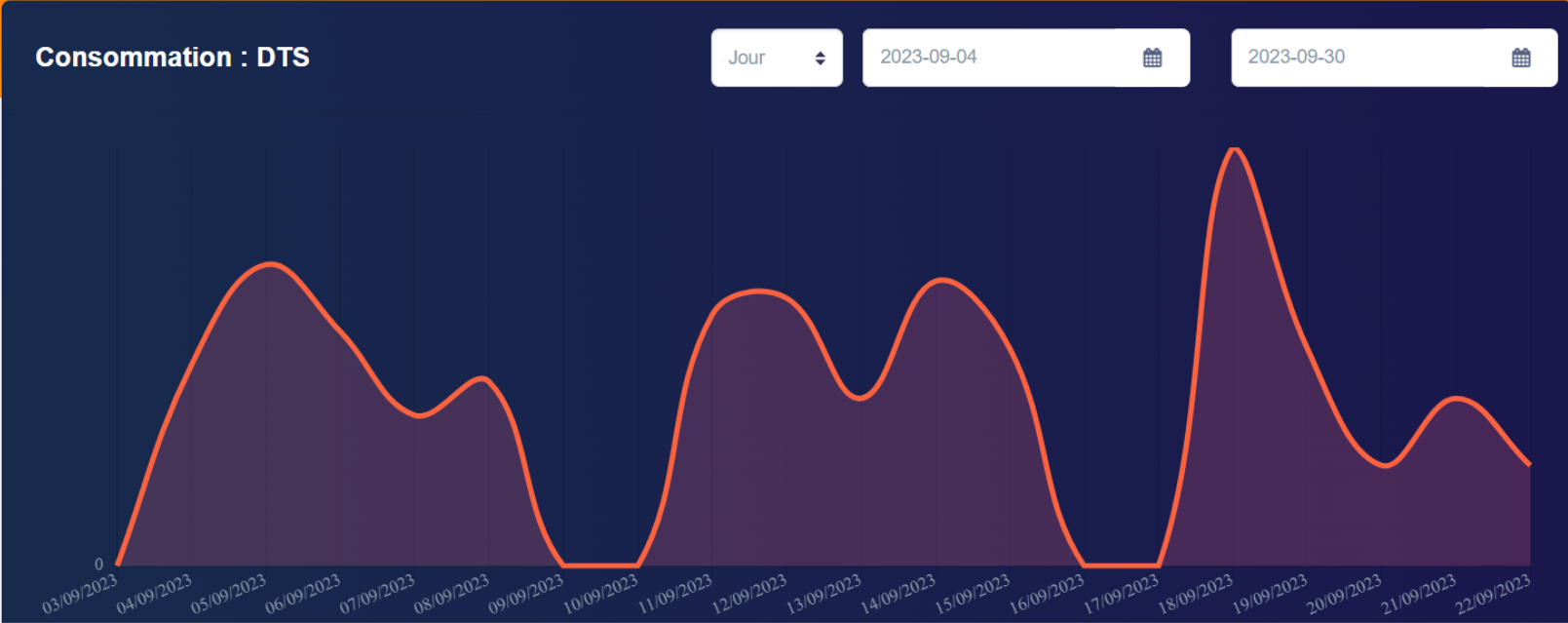Click the end date field 2023-09-30
Screen dimensions: 1568x623
[x=1359, y=58]
